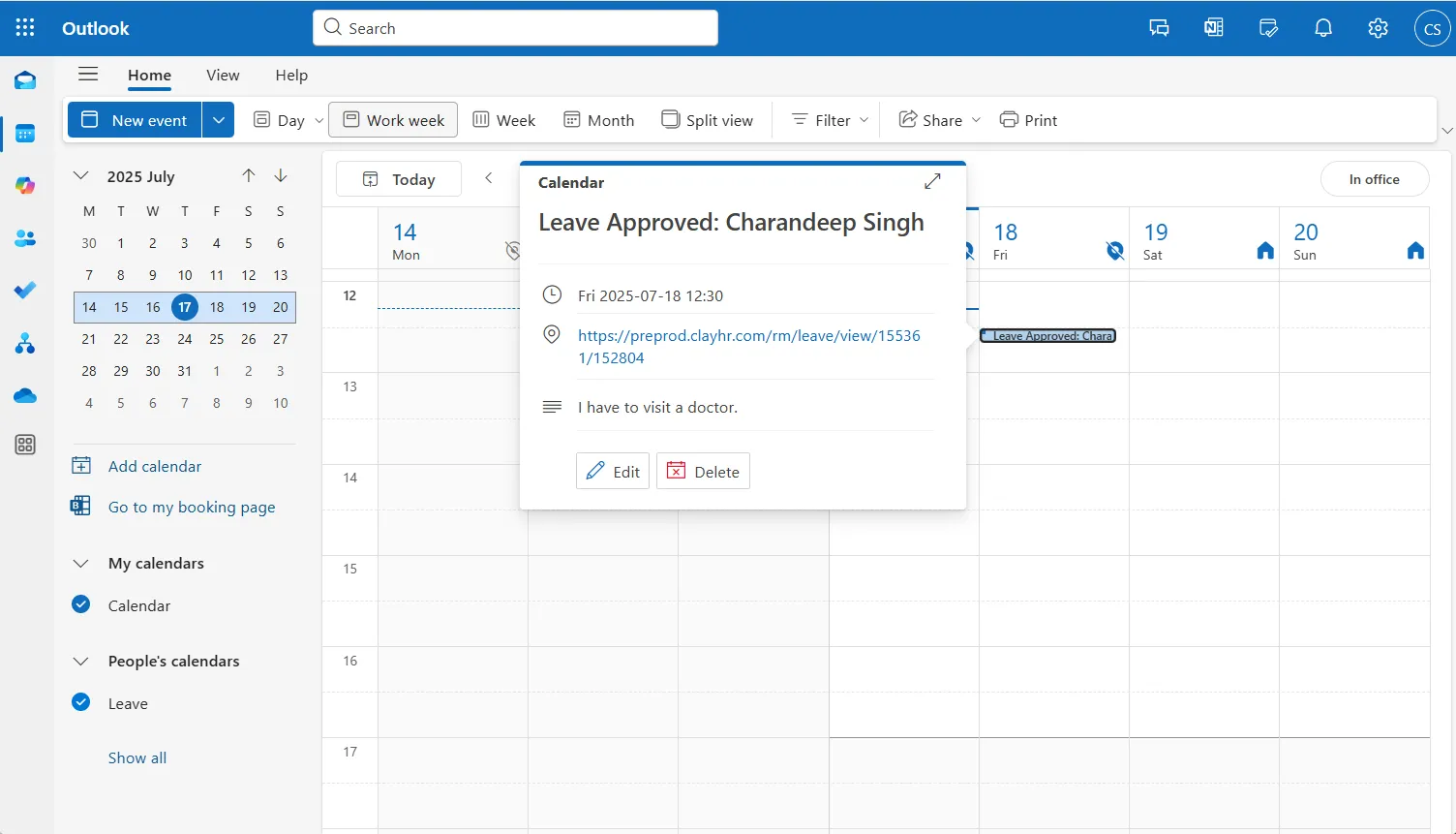
Task: Expand the event popup to full view
Action: 932,181
